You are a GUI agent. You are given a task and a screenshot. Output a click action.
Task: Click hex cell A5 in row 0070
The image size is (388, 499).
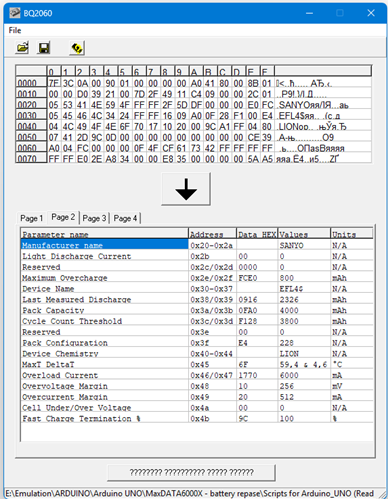coord(267,159)
